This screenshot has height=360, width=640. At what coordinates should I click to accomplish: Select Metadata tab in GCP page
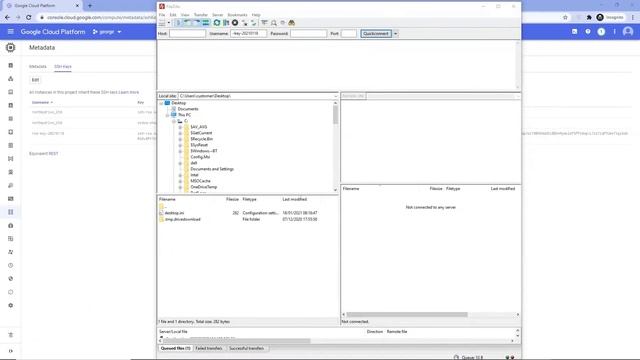38,67
